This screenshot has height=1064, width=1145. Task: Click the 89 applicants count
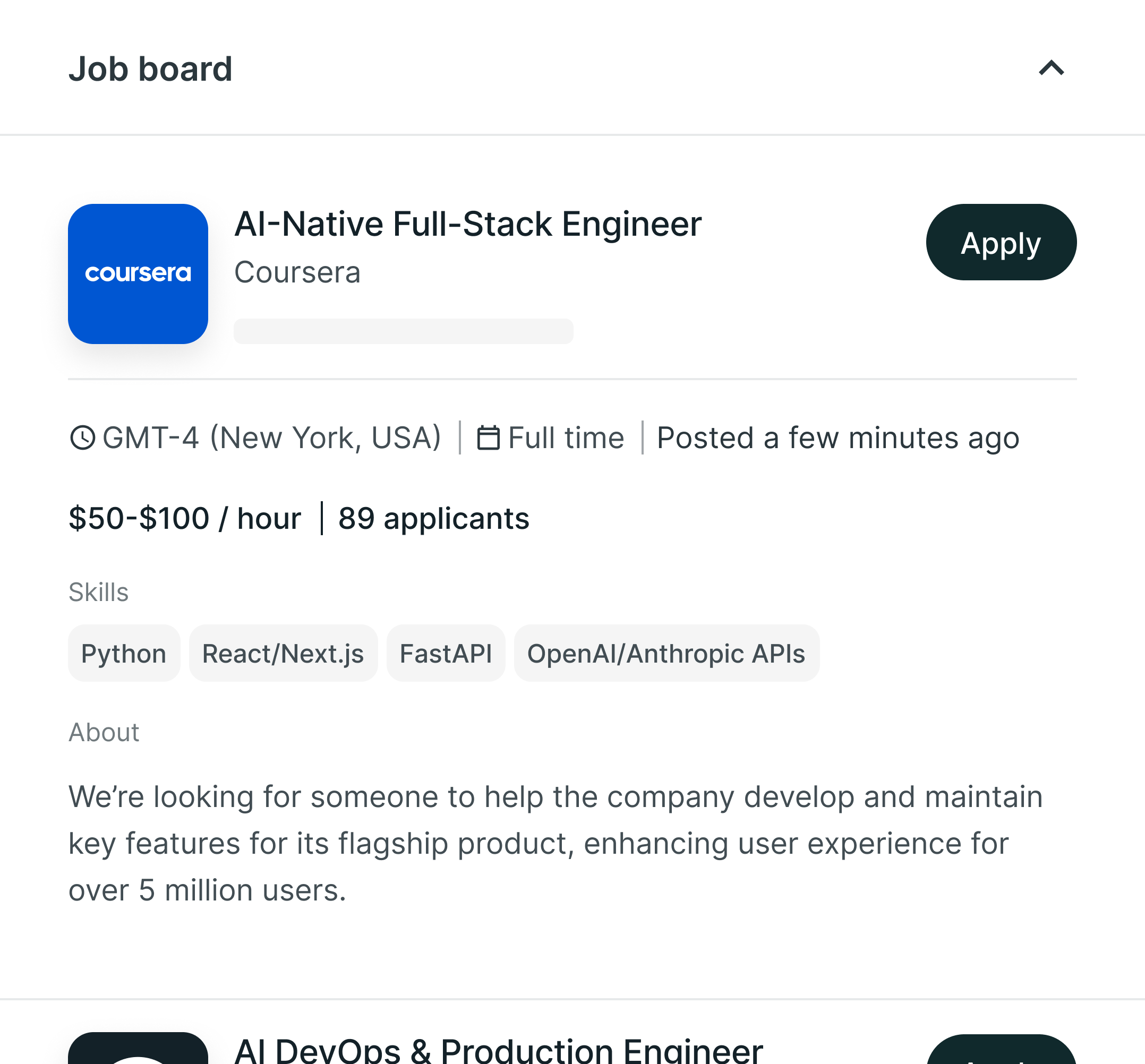434,518
